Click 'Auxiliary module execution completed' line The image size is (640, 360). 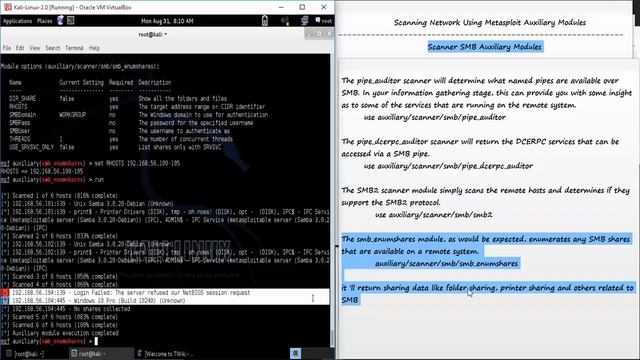59,333
